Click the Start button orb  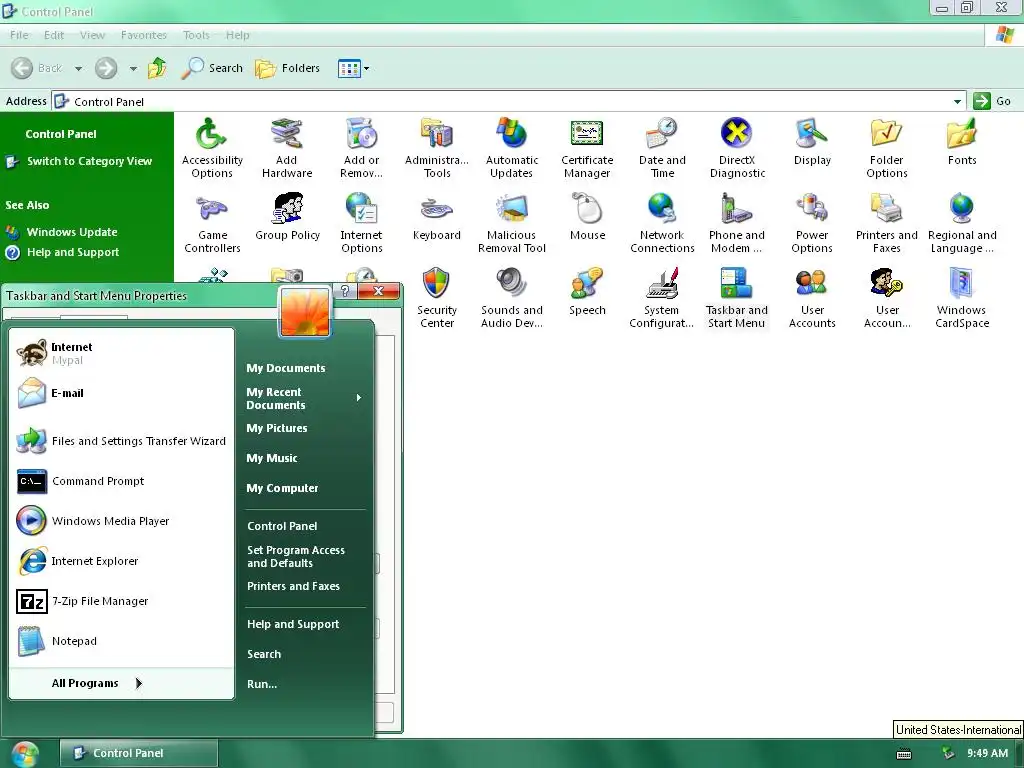[x=25, y=754]
